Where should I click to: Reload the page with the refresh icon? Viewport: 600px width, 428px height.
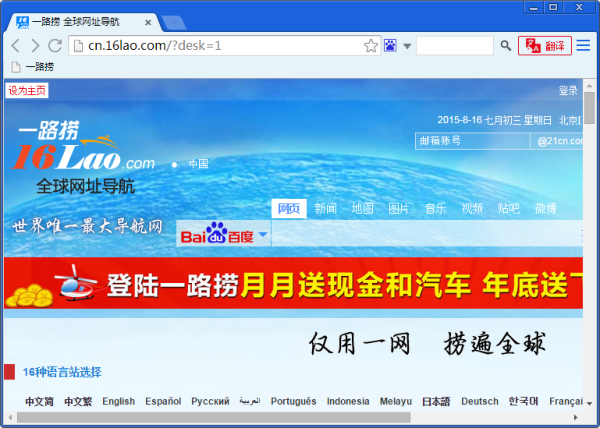tap(55, 46)
